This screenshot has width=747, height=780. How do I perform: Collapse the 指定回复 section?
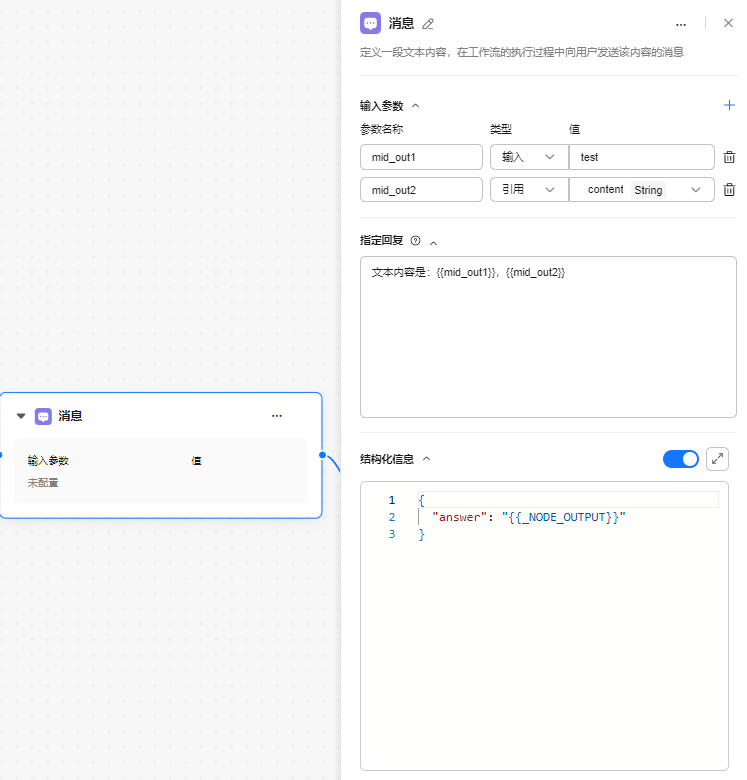tap(433, 242)
